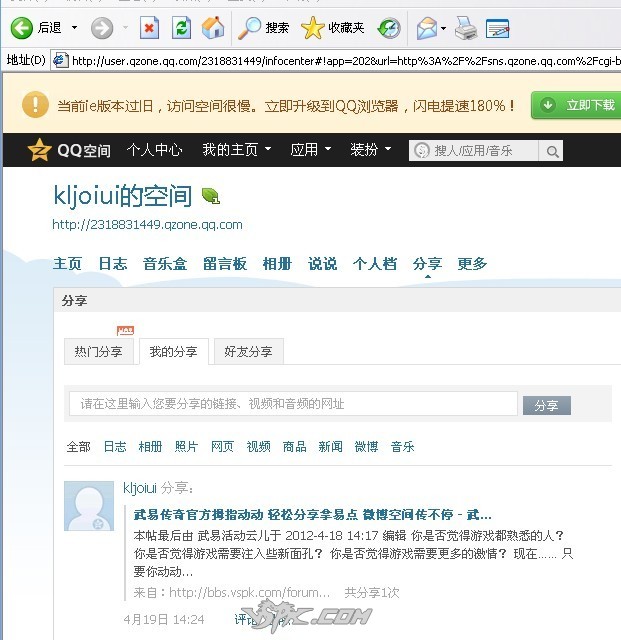Open 留言板 tab
Viewport: 621px width, 640px height.
point(225,264)
